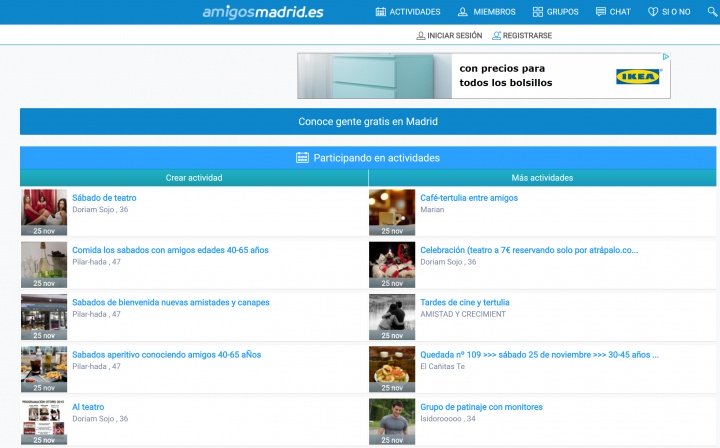Open Quedada nº 109 activity
720x448 pixels.
pyautogui.click(x=540, y=355)
